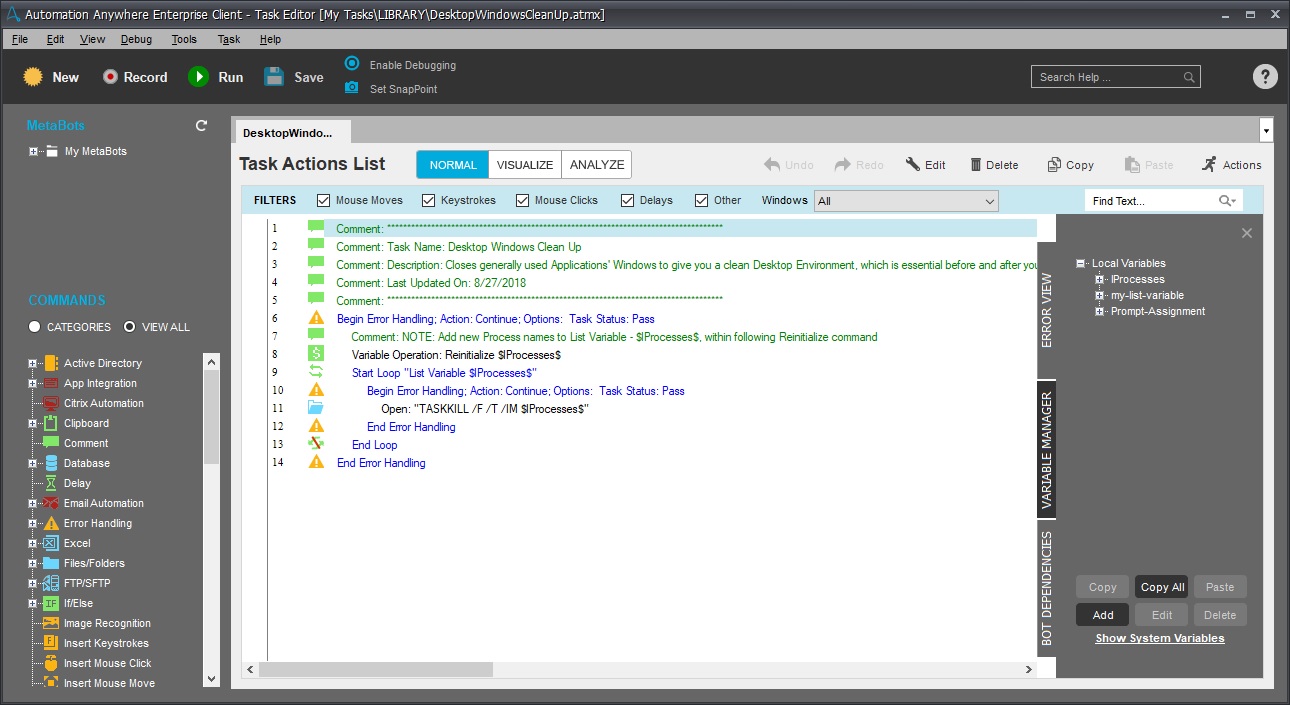Select the Insert Keystrokes command icon

pos(52,643)
